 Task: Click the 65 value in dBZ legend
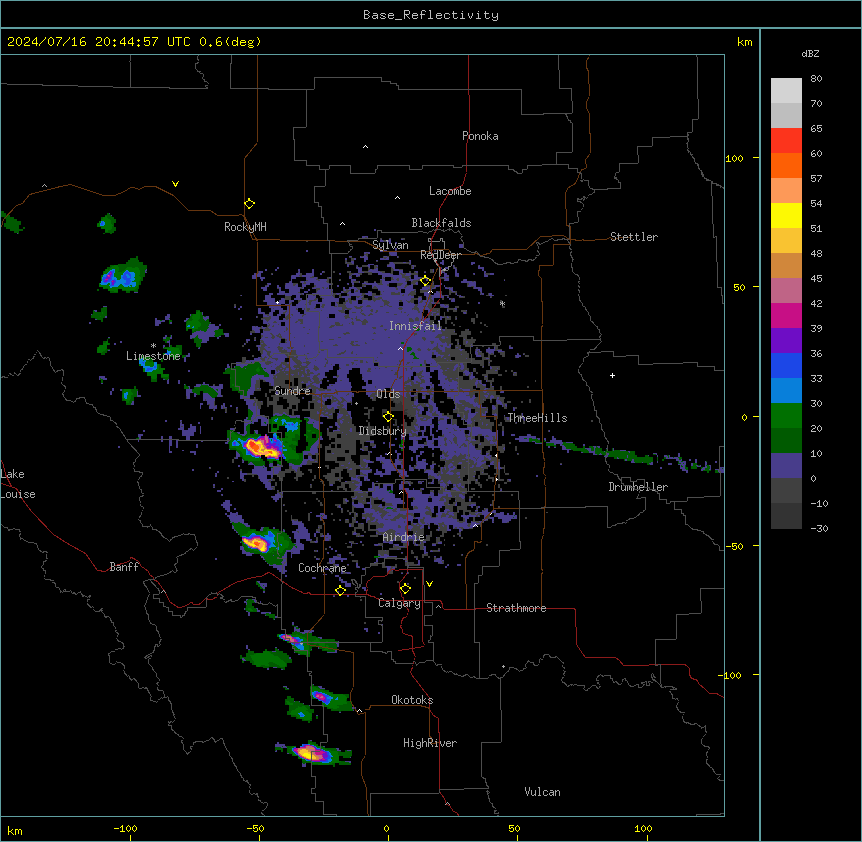pyautogui.click(x=816, y=129)
